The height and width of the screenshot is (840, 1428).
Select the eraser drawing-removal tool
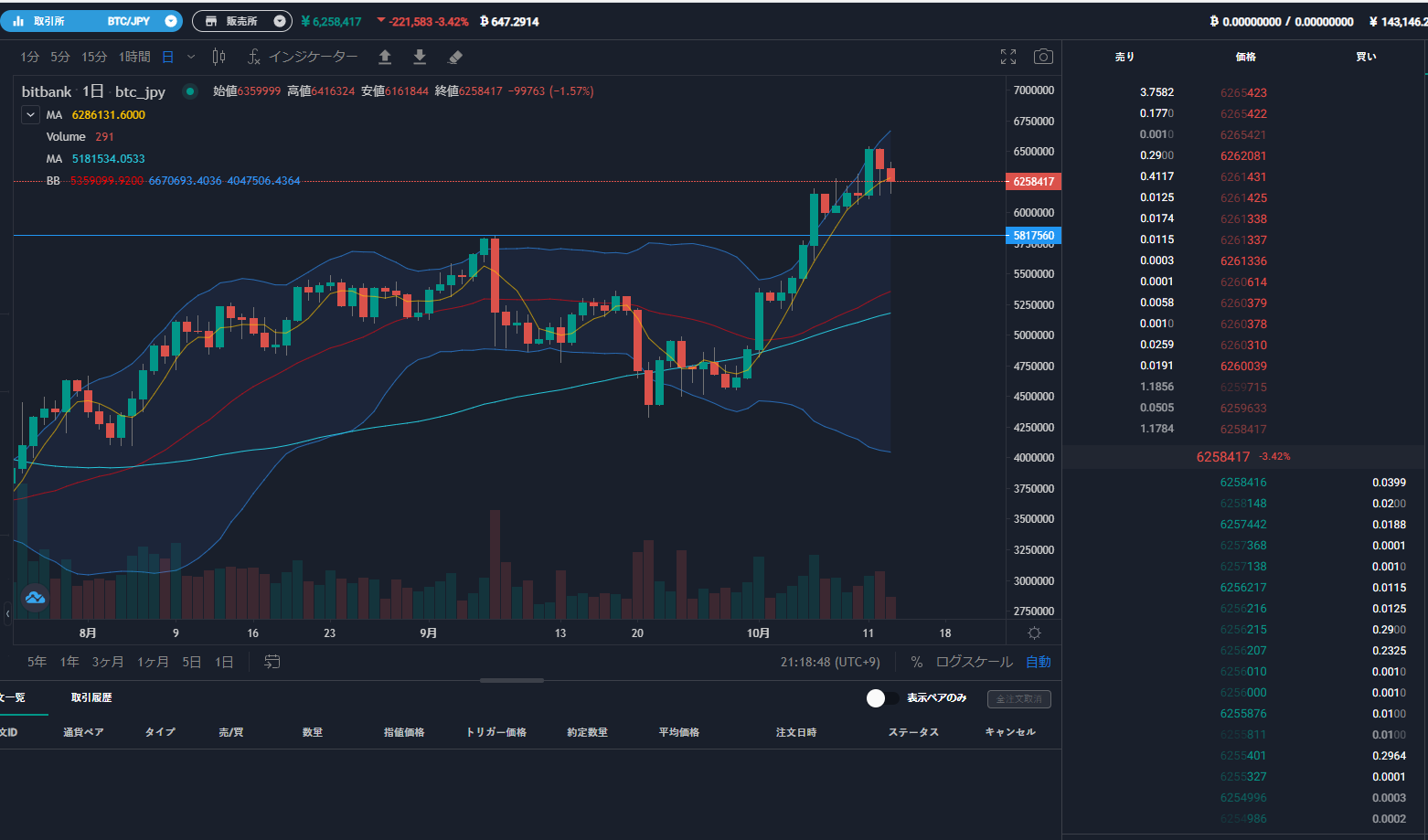tap(454, 56)
